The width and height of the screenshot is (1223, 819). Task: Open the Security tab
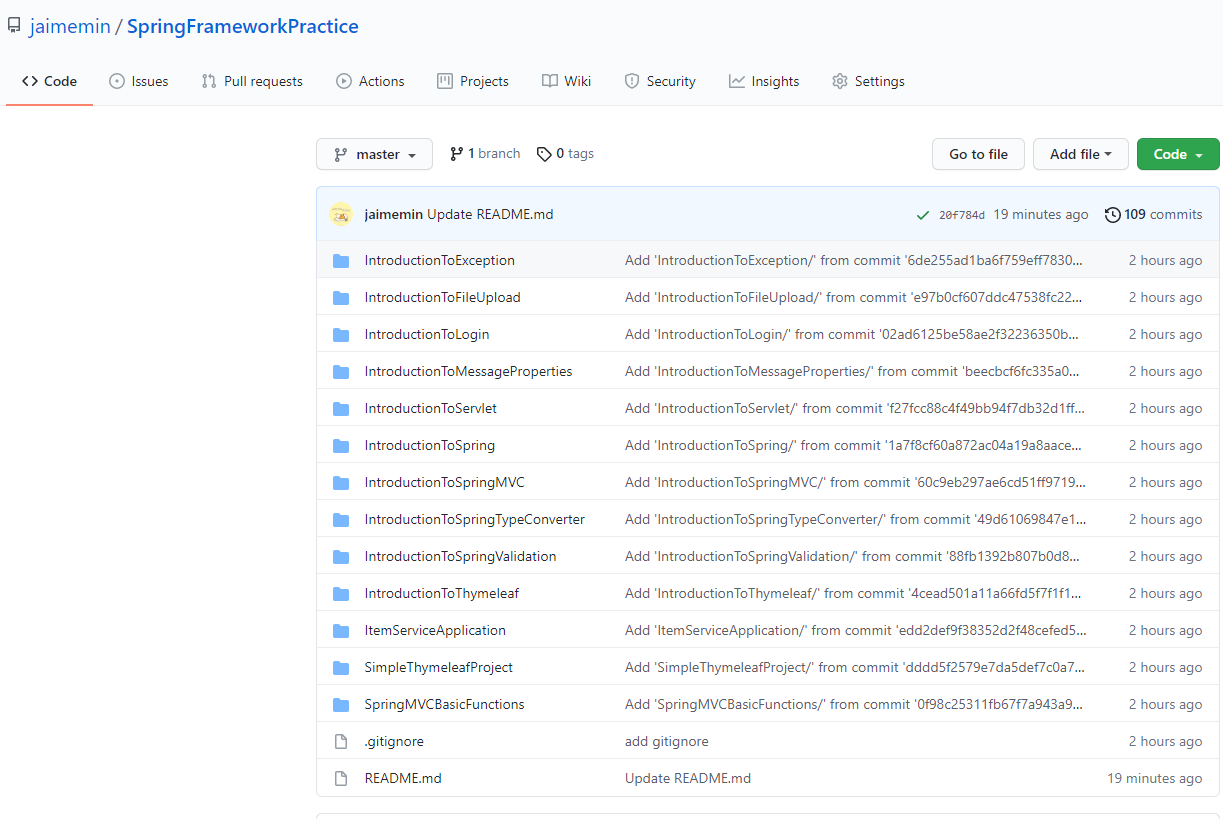pos(660,82)
